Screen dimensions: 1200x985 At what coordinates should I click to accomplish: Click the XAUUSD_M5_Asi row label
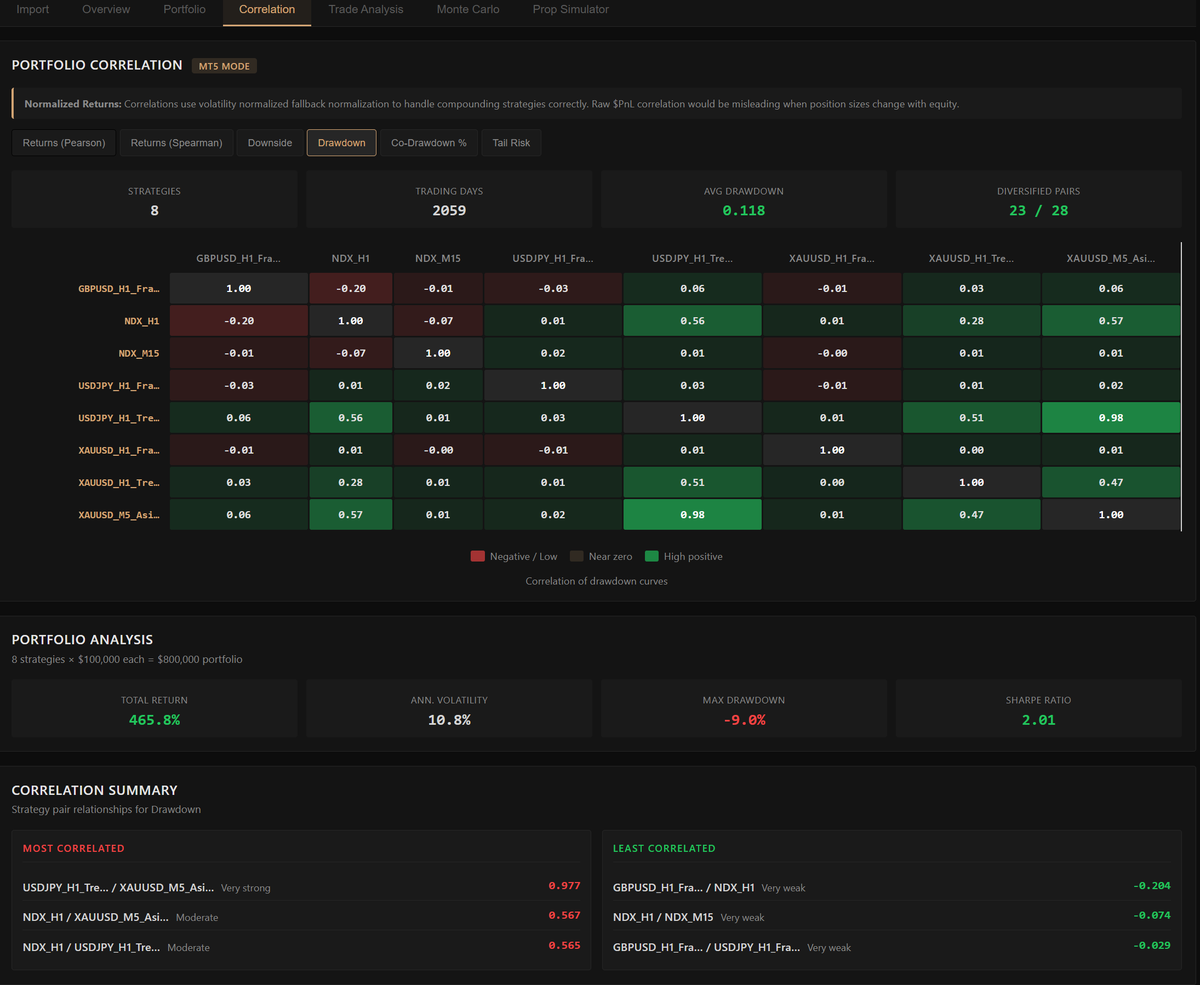117,514
